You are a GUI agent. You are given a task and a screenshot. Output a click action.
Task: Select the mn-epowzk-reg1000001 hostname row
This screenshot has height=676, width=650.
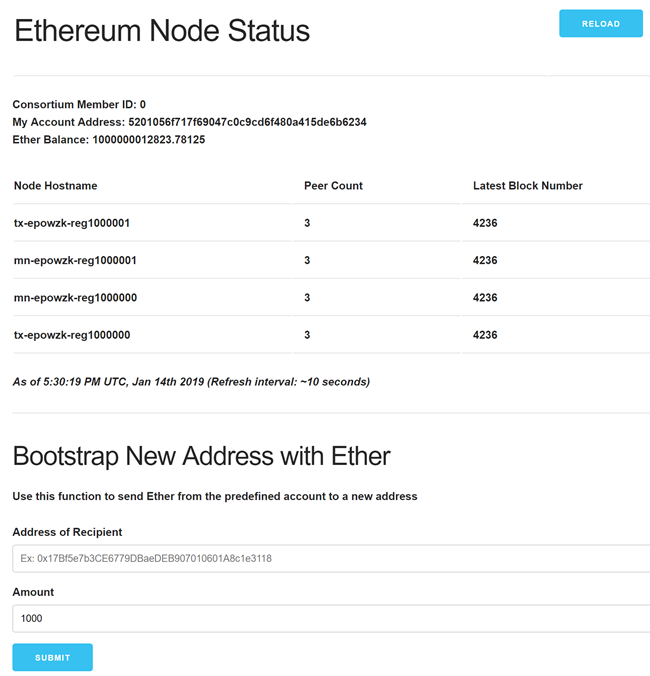[332, 260]
